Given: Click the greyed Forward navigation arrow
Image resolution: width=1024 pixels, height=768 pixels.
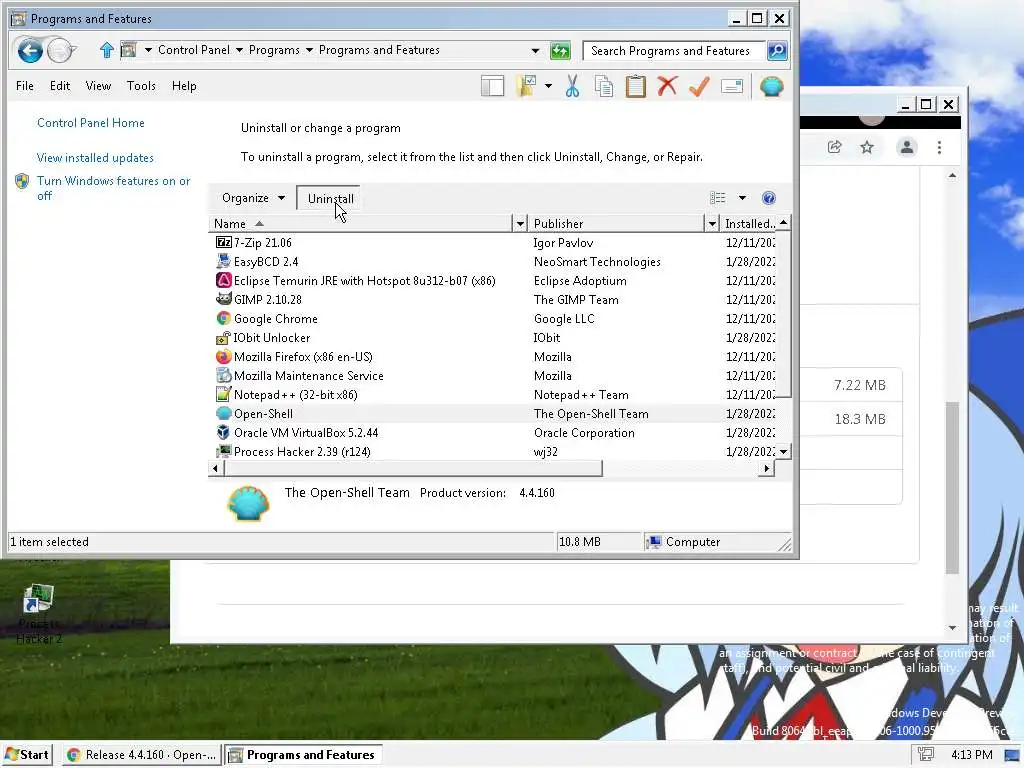Looking at the screenshot, I should pos(60,50).
